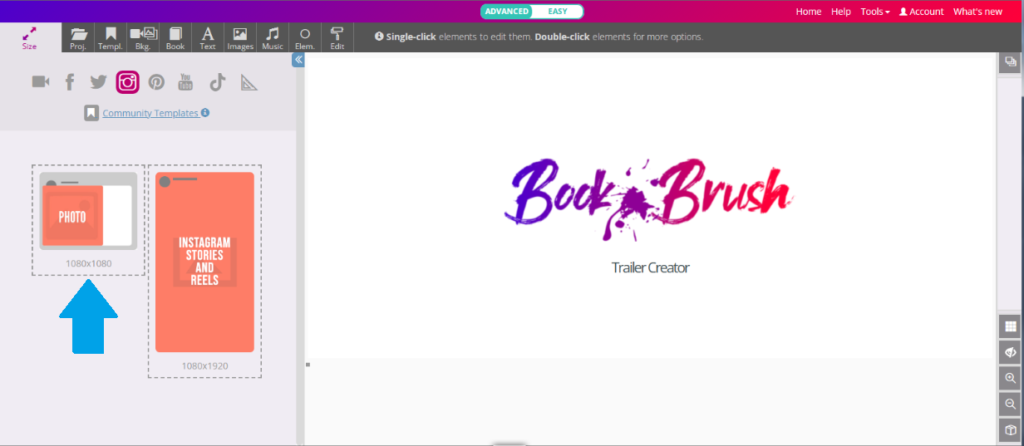This screenshot has height=446, width=1024.
Task: Collapse the left panel with double chevron
Action: [298, 60]
